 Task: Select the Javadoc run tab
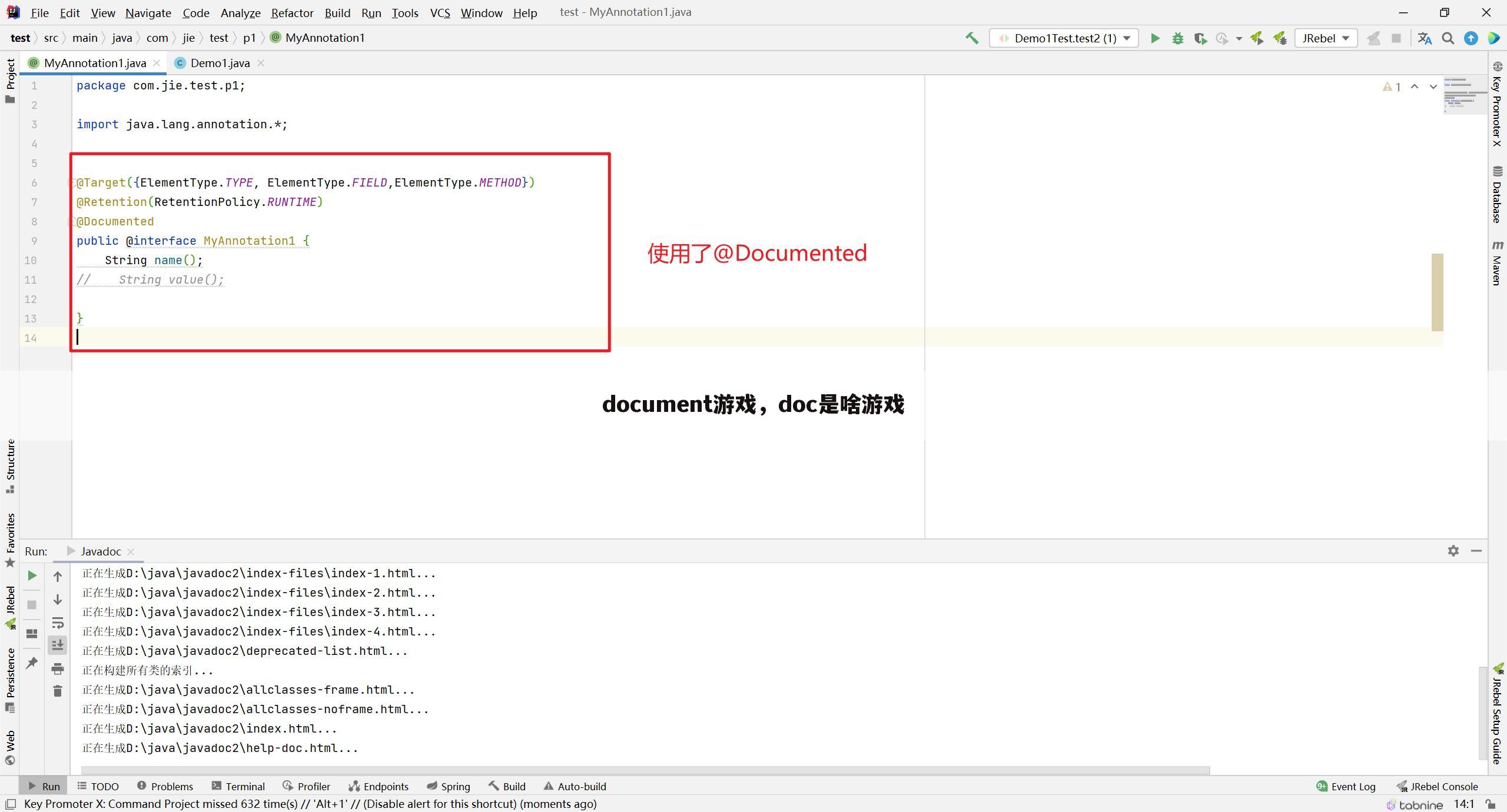click(x=101, y=551)
